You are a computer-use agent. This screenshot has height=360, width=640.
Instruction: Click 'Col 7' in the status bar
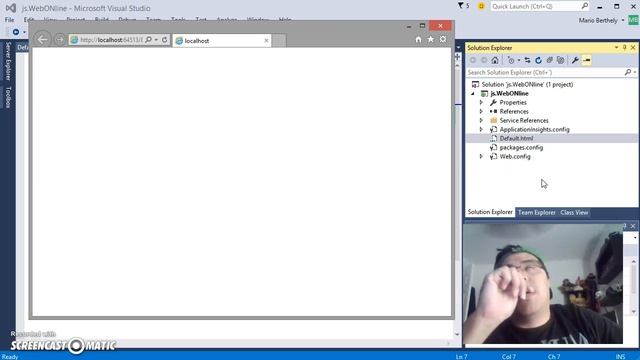point(509,357)
